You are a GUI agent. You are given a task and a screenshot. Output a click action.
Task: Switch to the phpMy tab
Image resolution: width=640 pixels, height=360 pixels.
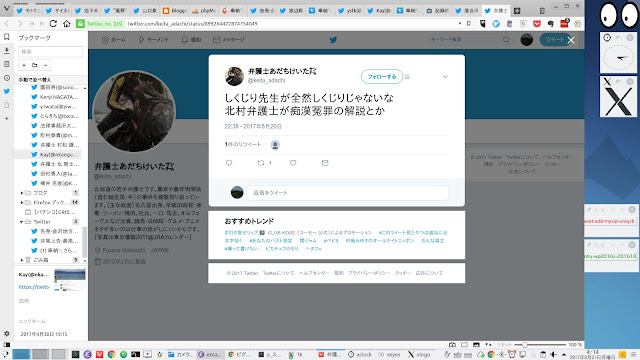204,11
